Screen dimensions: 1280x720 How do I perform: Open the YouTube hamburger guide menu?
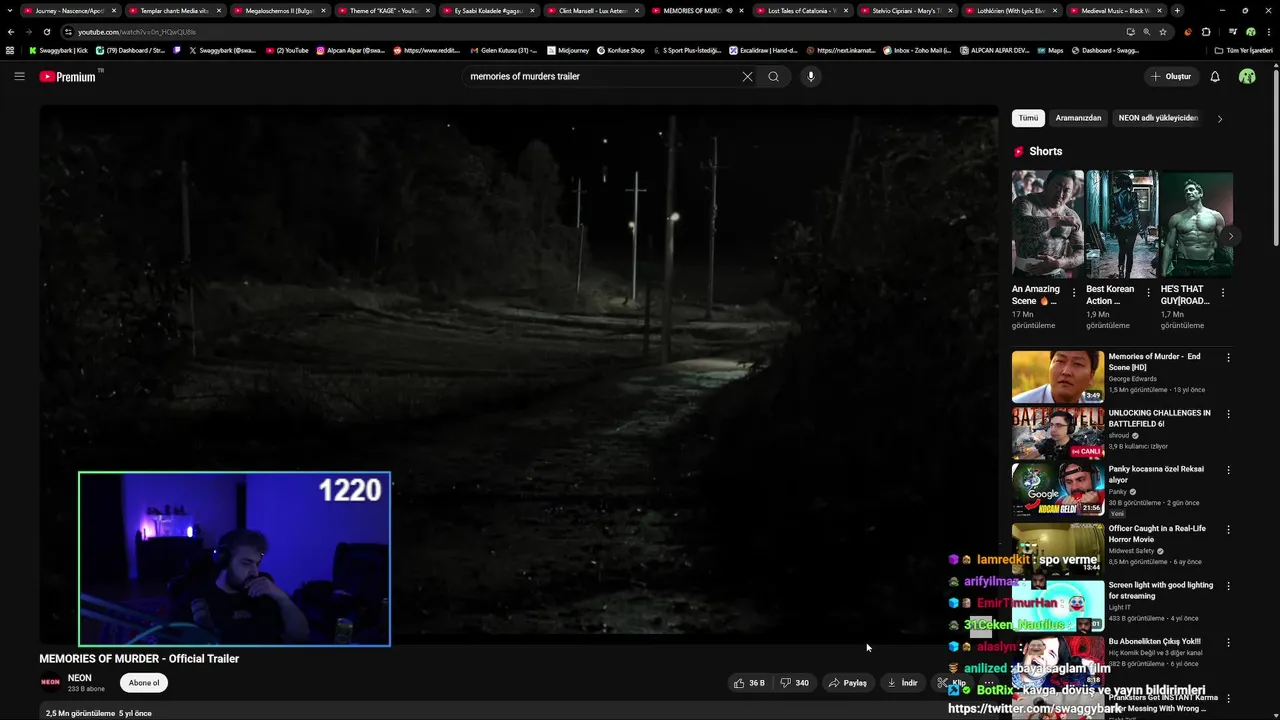click(x=19, y=76)
